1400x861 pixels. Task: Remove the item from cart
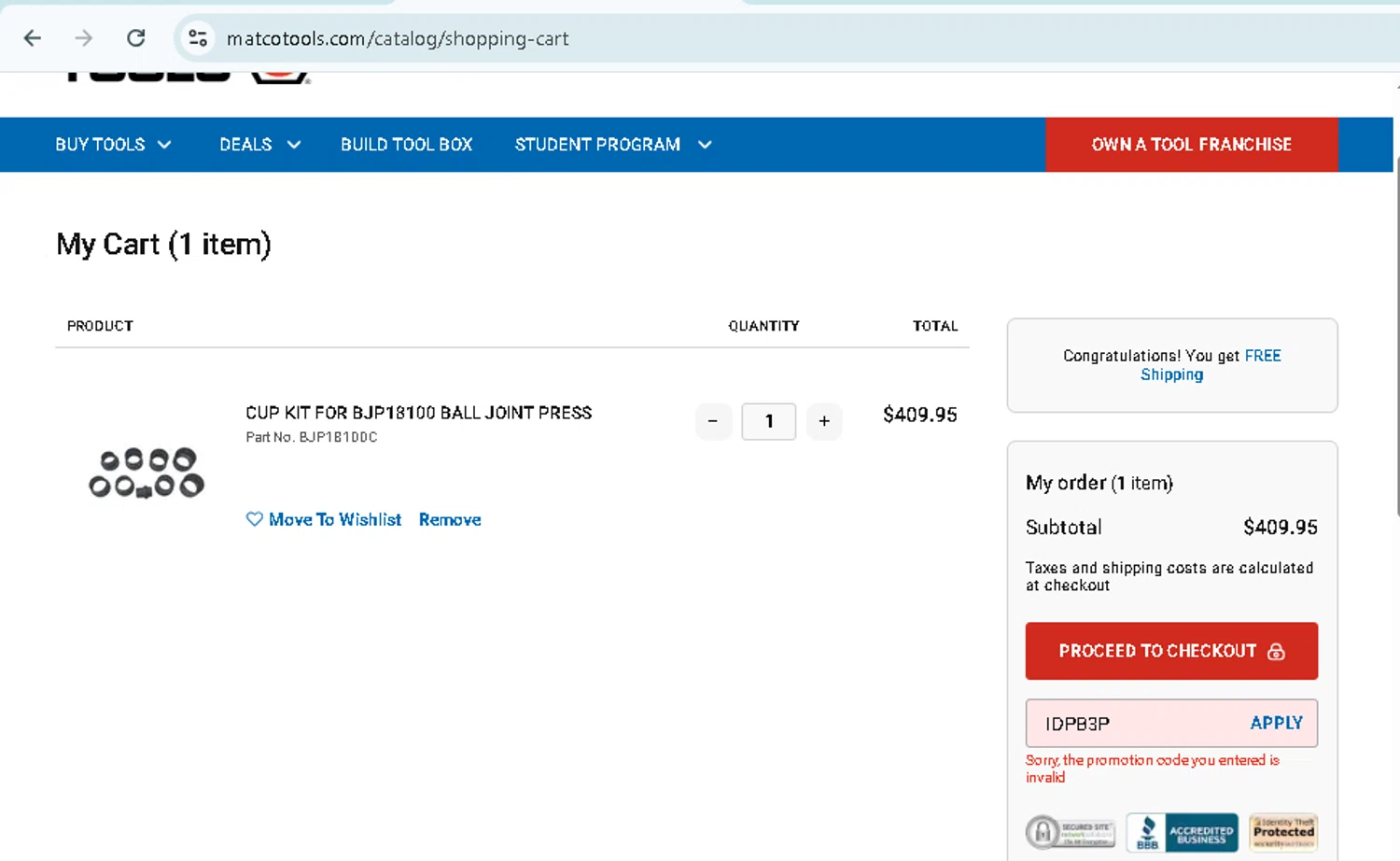[x=450, y=519]
